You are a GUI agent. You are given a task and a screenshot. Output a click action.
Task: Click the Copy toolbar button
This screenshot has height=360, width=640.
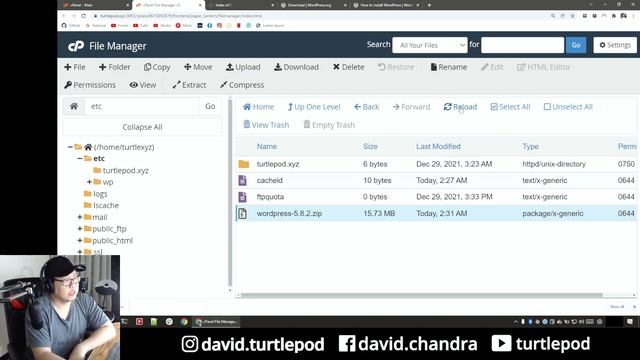(x=157, y=67)
